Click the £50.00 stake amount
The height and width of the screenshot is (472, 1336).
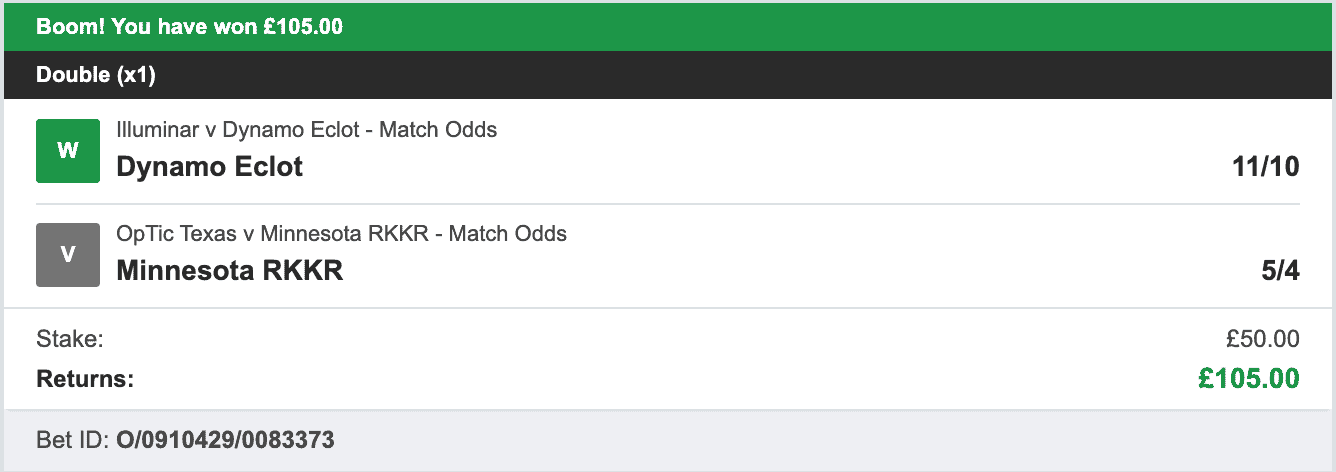coord(1263,340)
